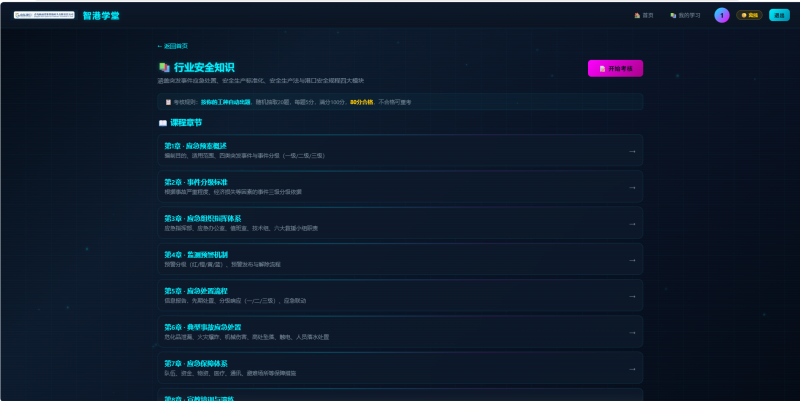Click 第7章 description listing 队伍、资金、物资

click(230, 373)
